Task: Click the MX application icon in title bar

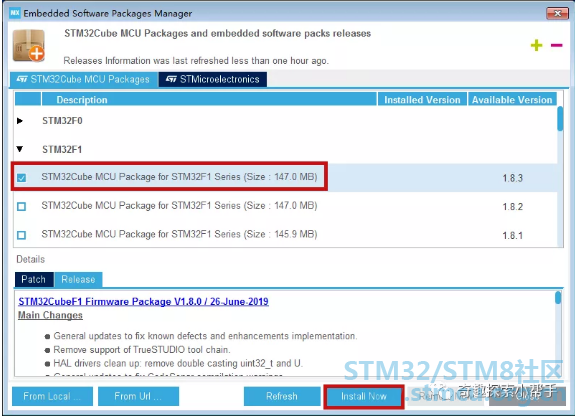Action: tap(15, 13)
